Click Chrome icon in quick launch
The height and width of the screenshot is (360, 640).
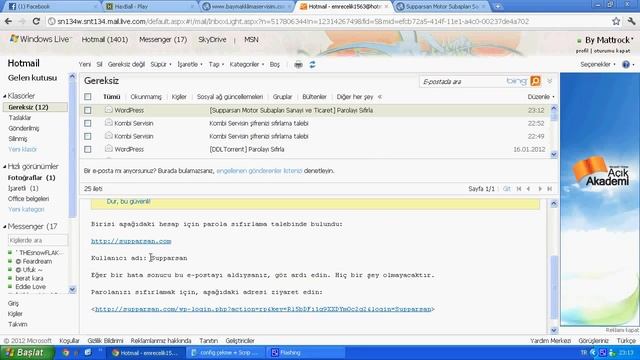pyautogui.click(x=65, y=353)
